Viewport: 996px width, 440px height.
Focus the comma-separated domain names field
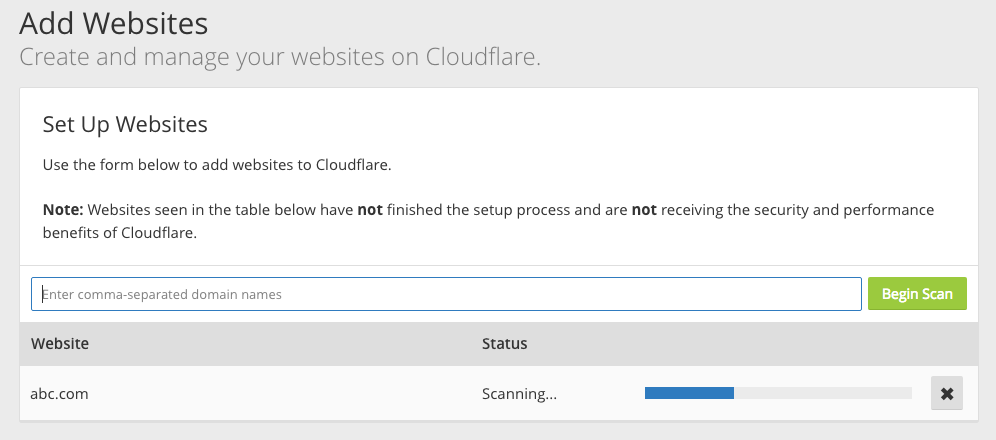pyautogui.click(x=447, y=294)
